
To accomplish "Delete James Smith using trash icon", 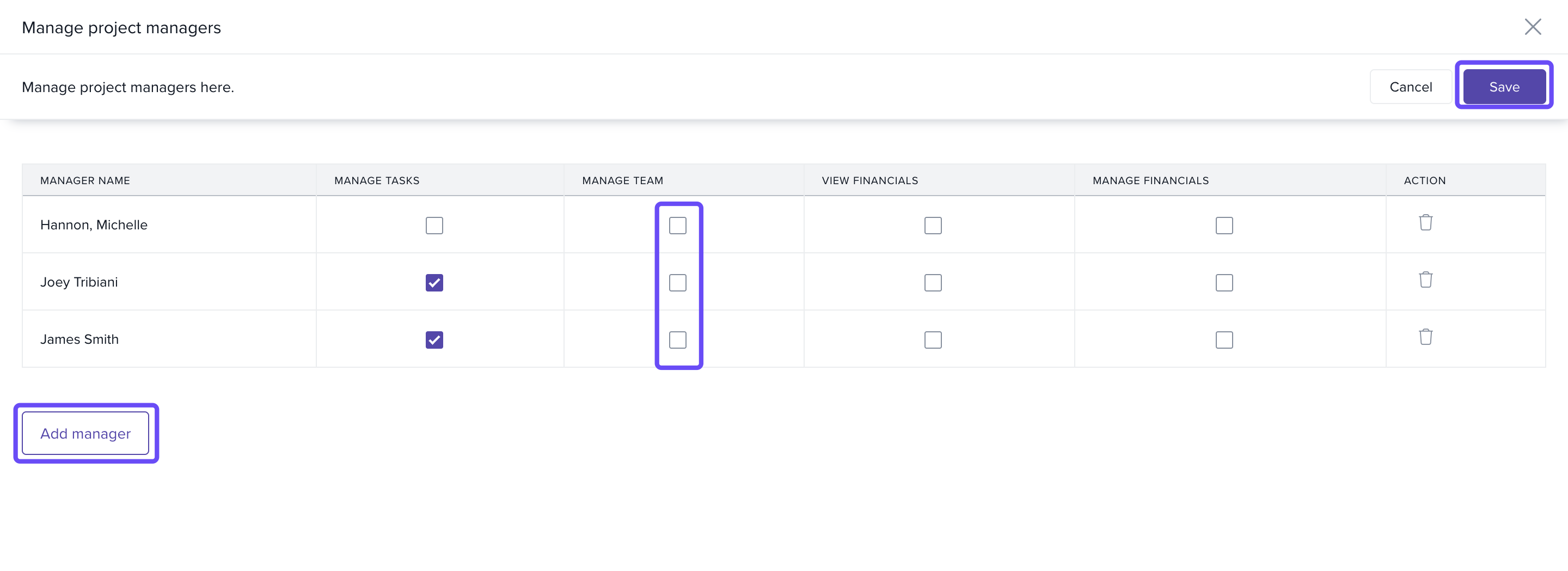I will (1425, 337).
